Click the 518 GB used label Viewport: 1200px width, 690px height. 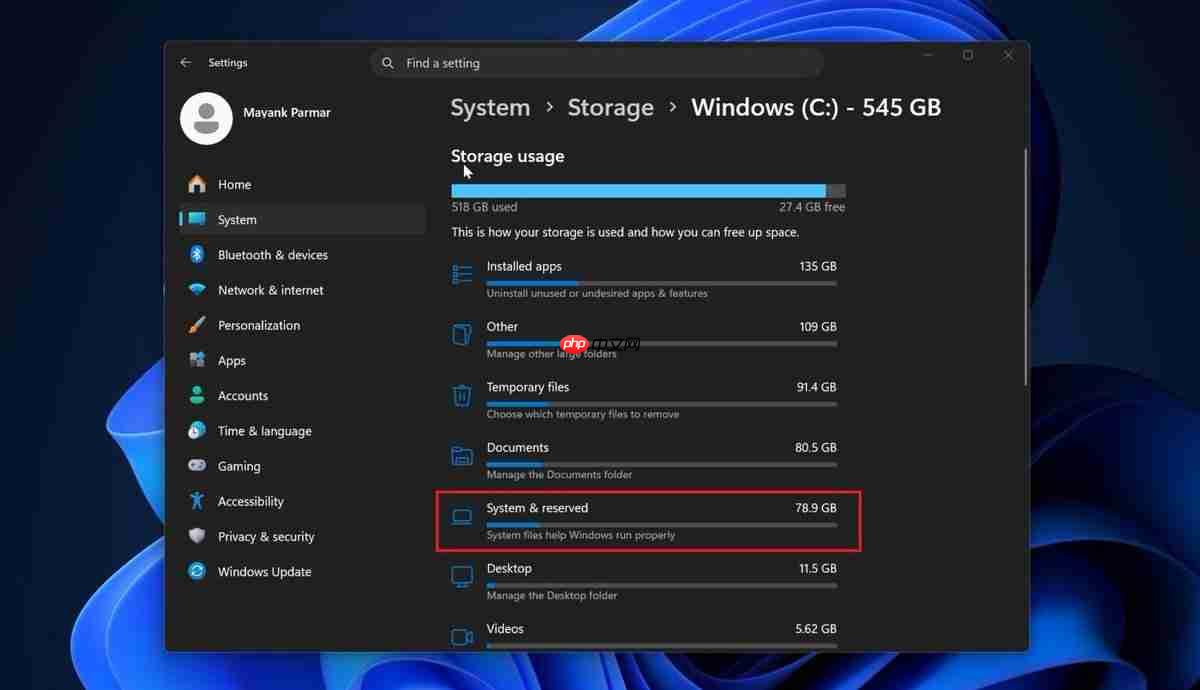(x=484, y=207)
